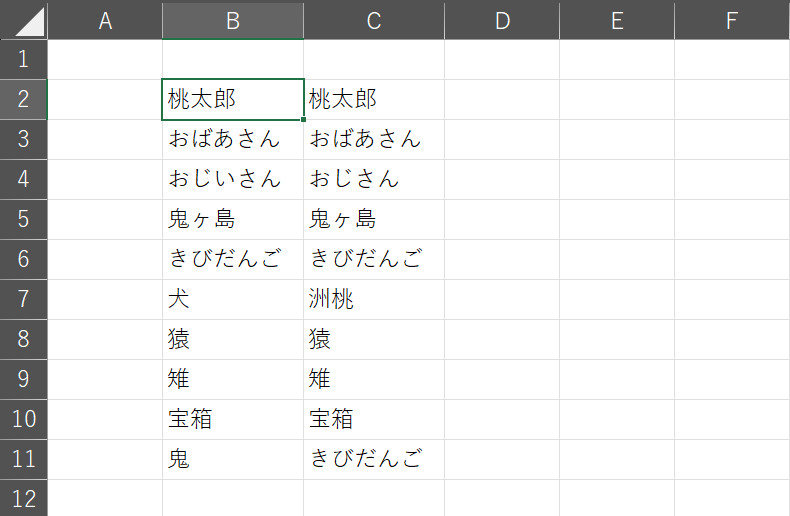The height and width of the screenshot is (516, 790).
Task: Click cell C3 containing おばあさん
Action: 374,140
